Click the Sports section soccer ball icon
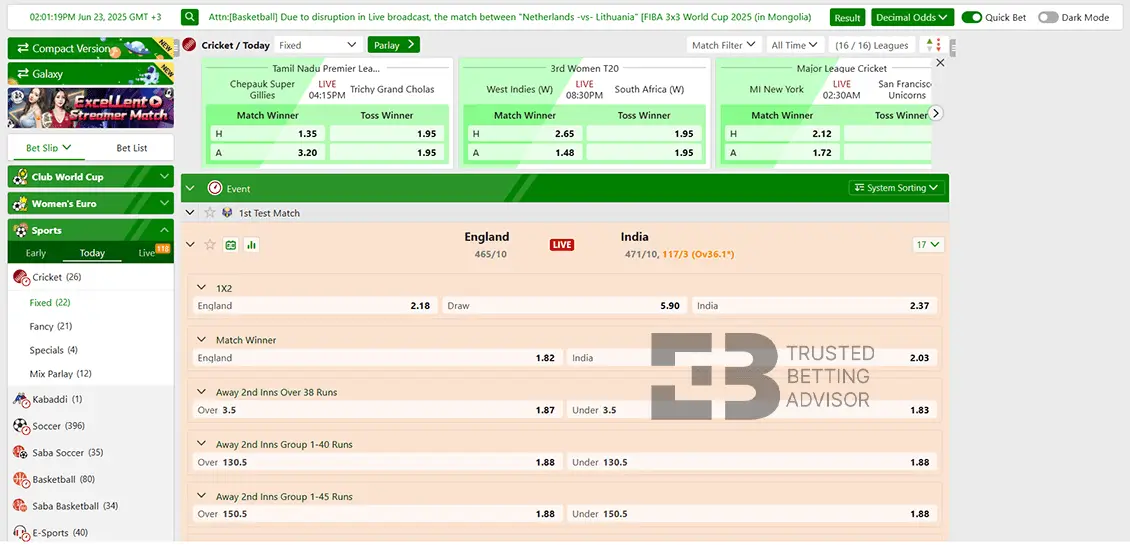 20,231
